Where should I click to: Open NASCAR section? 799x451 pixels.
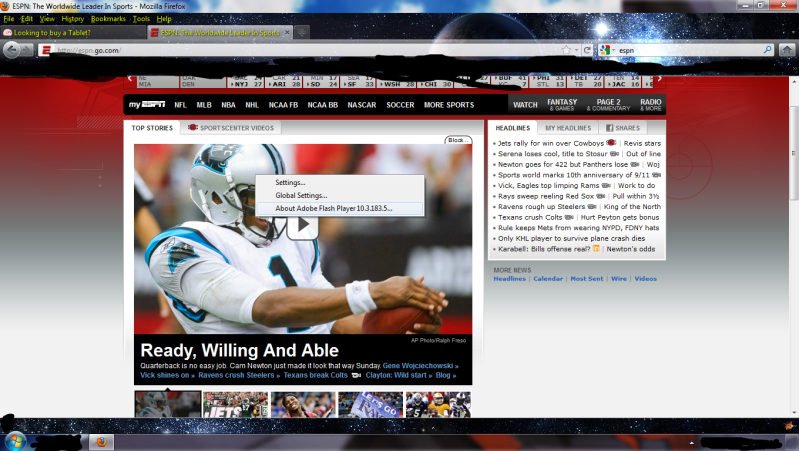(362, 105)
